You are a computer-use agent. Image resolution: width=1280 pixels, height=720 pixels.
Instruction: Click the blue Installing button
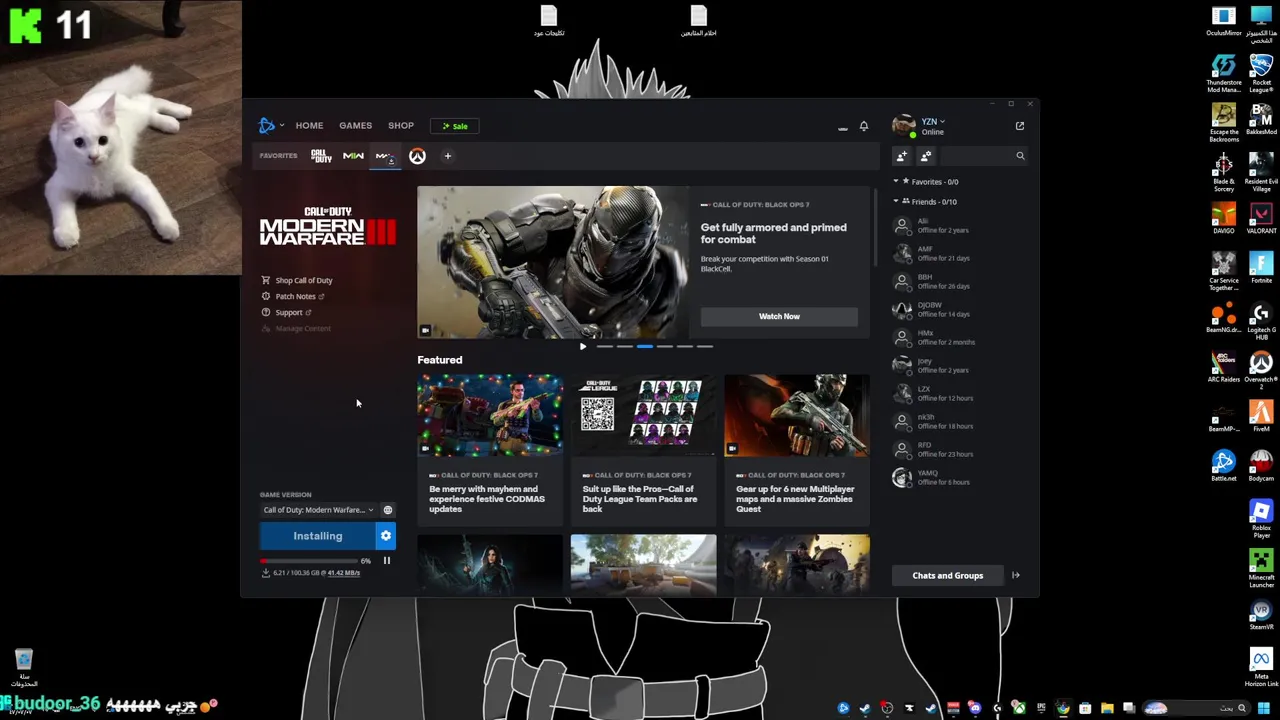click(317, 536)
